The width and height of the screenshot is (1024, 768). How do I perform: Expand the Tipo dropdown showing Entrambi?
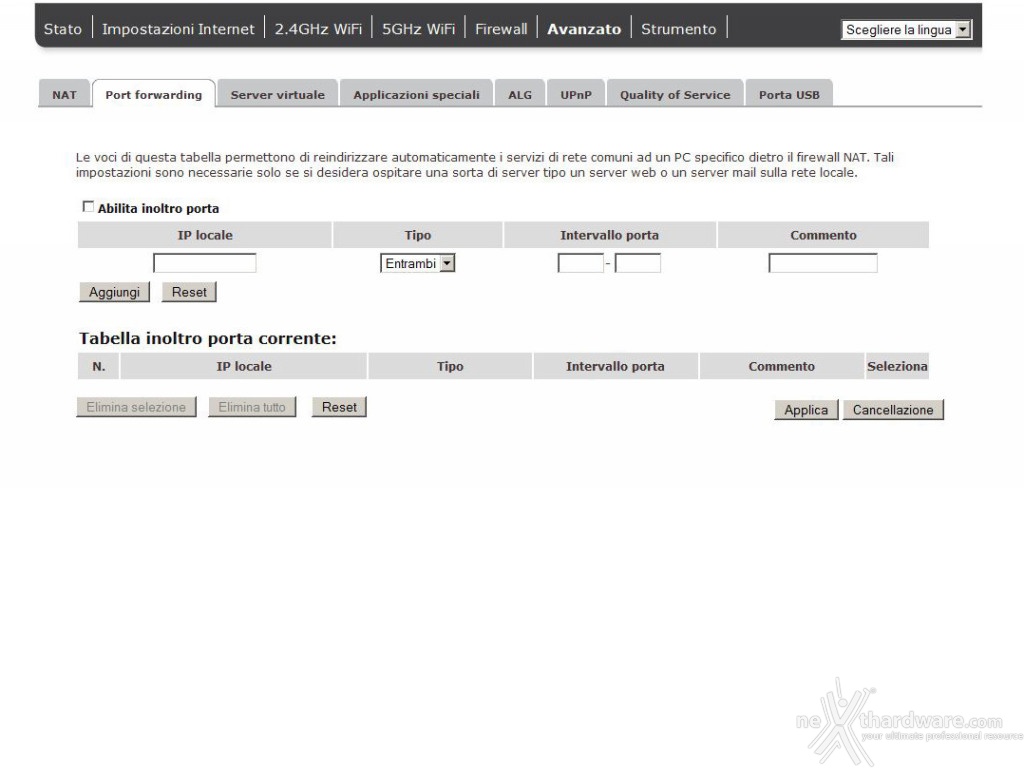point(417,263)
